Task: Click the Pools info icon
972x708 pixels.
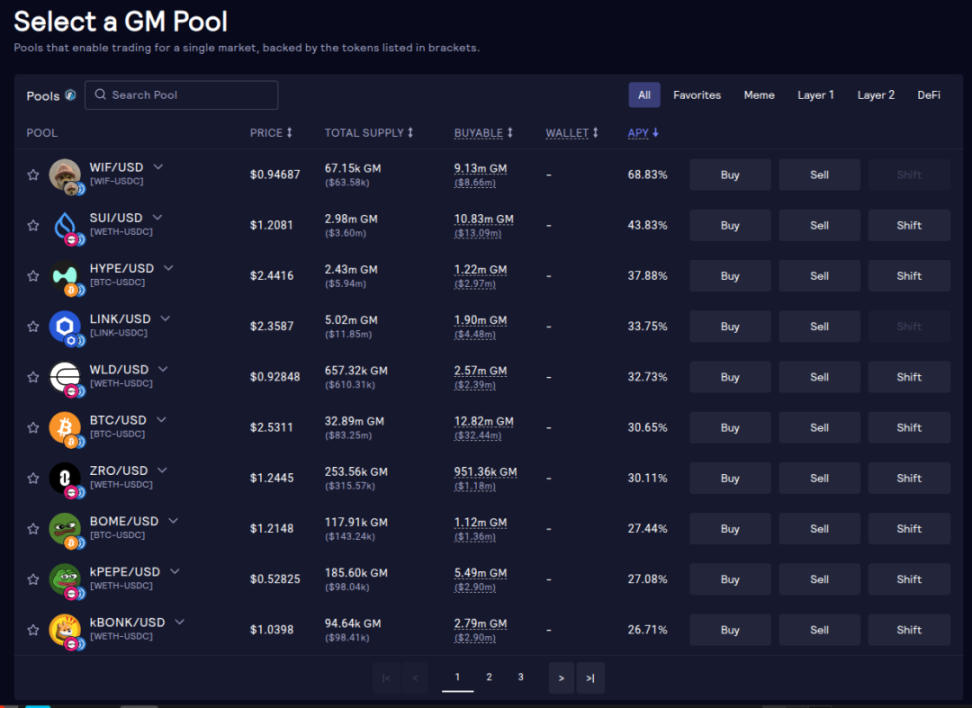Action: tap(71, 95)
